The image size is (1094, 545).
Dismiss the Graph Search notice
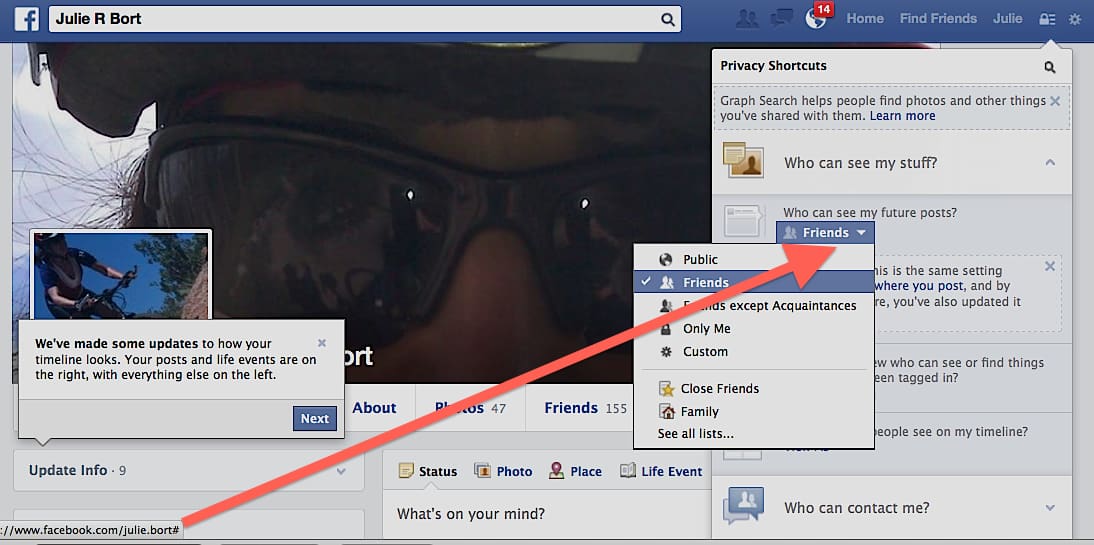[x=1055, y=101]
